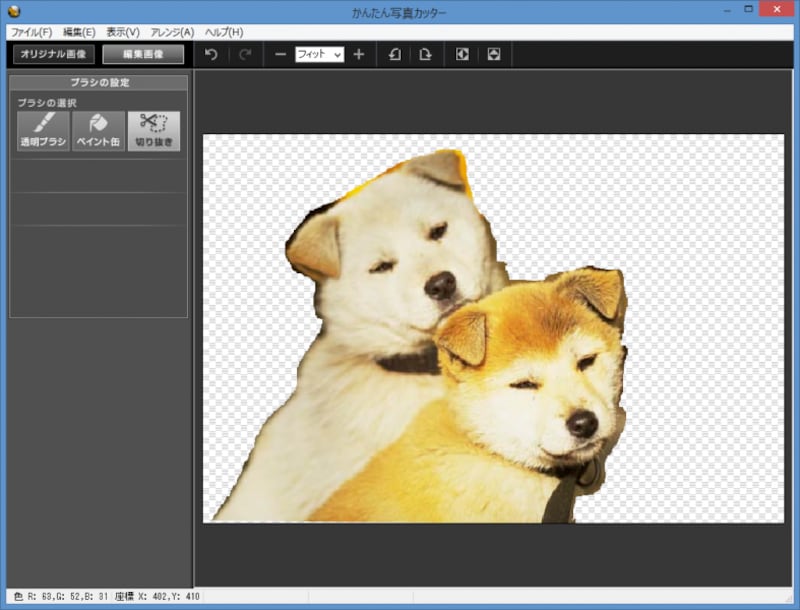
Task: Redo the last action
Action: pyautogui.click(x=246, y=55)
